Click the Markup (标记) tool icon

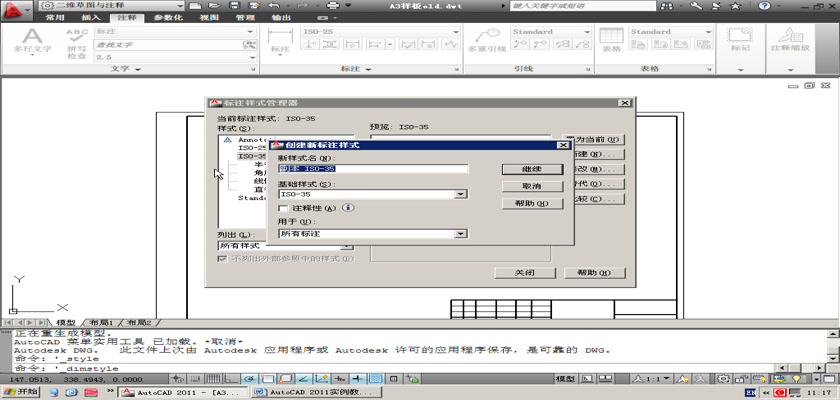click(740, 41)
